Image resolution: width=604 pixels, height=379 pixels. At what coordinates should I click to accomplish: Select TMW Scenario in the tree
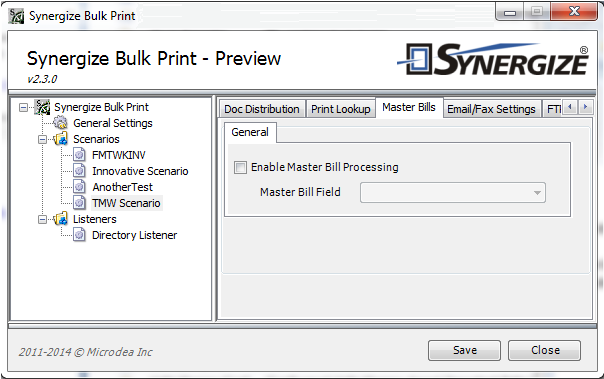(x=126, y=203)
